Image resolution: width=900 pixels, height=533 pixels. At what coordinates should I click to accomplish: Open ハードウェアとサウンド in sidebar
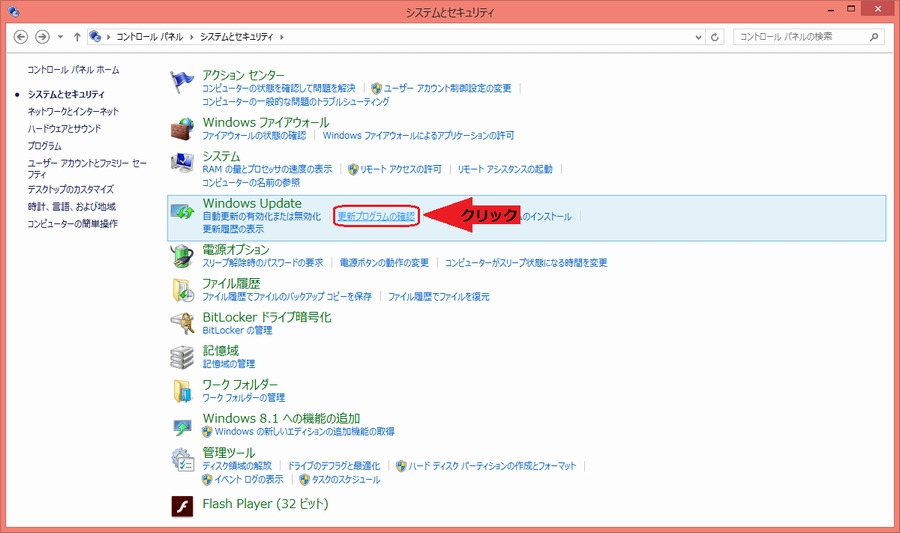click(64, 129)
